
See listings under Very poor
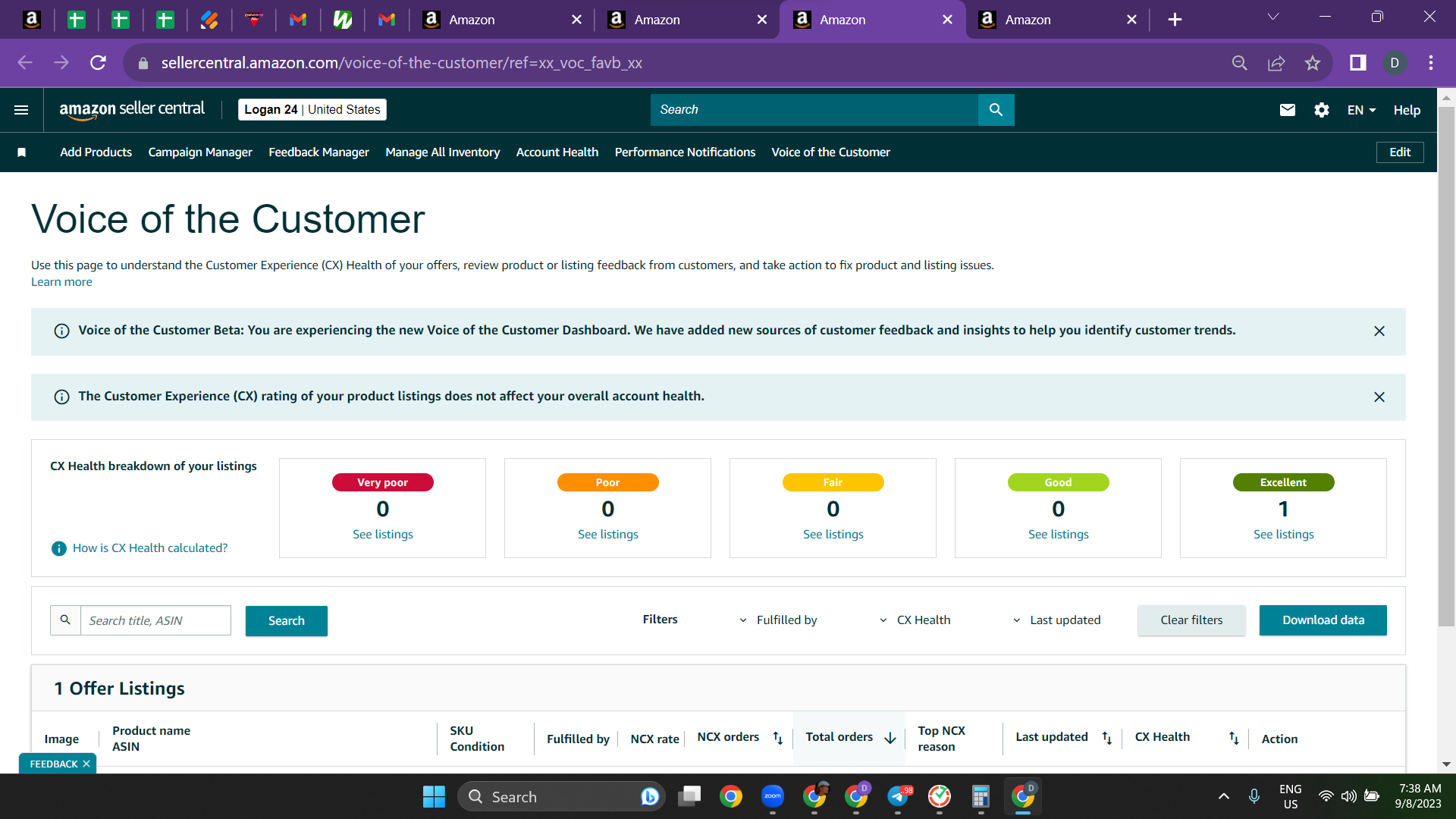tap(383, 535)
